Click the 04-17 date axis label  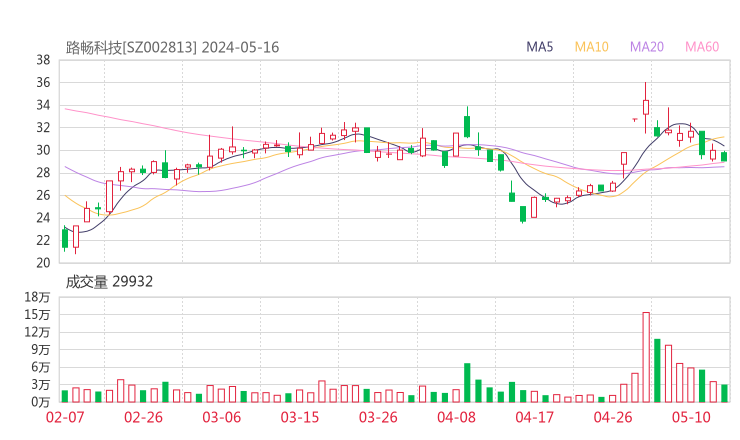tap(535, 417)
